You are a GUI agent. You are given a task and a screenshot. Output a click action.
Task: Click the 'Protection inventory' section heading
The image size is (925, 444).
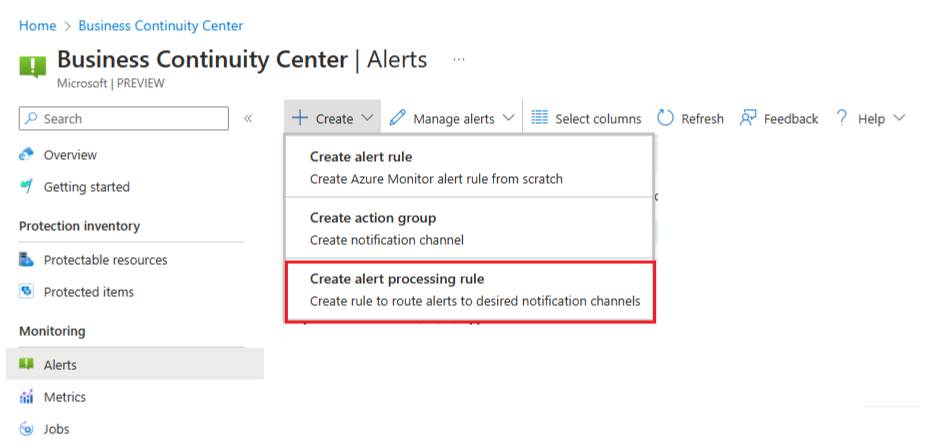[80, 226]
